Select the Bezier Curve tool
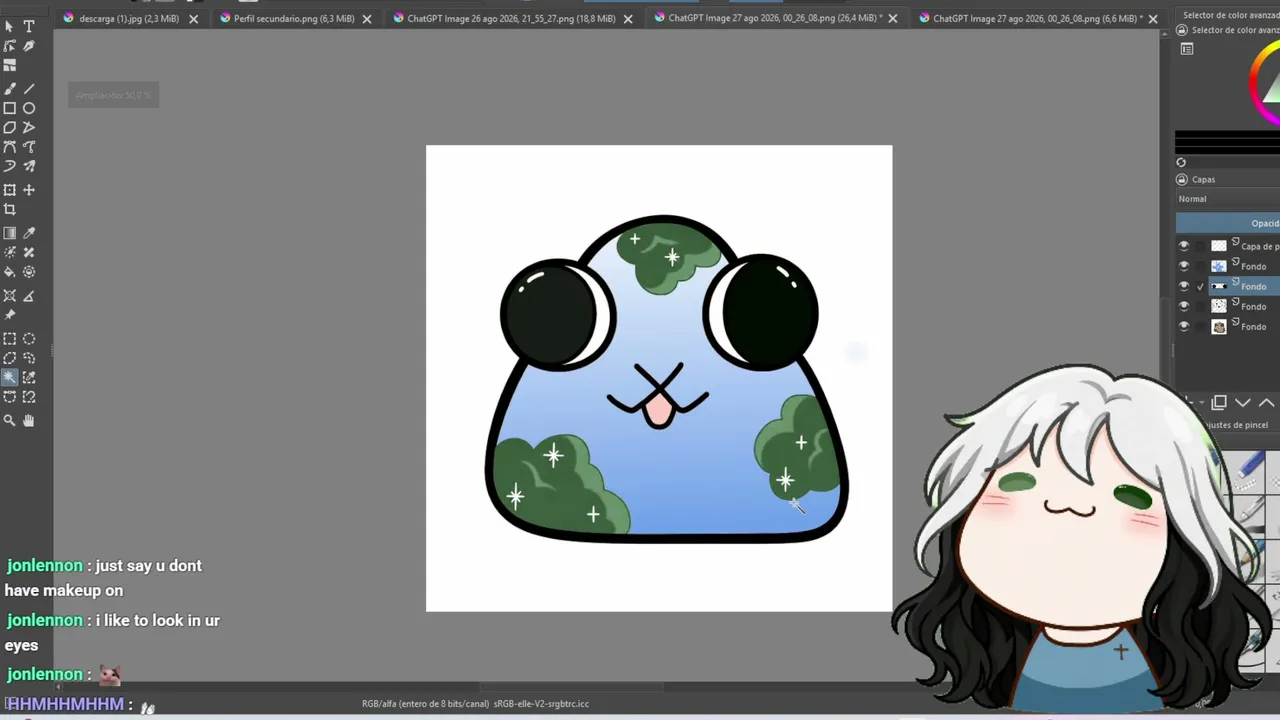The width and height of the screenshot is (1280, 720). tap(10, 147)
